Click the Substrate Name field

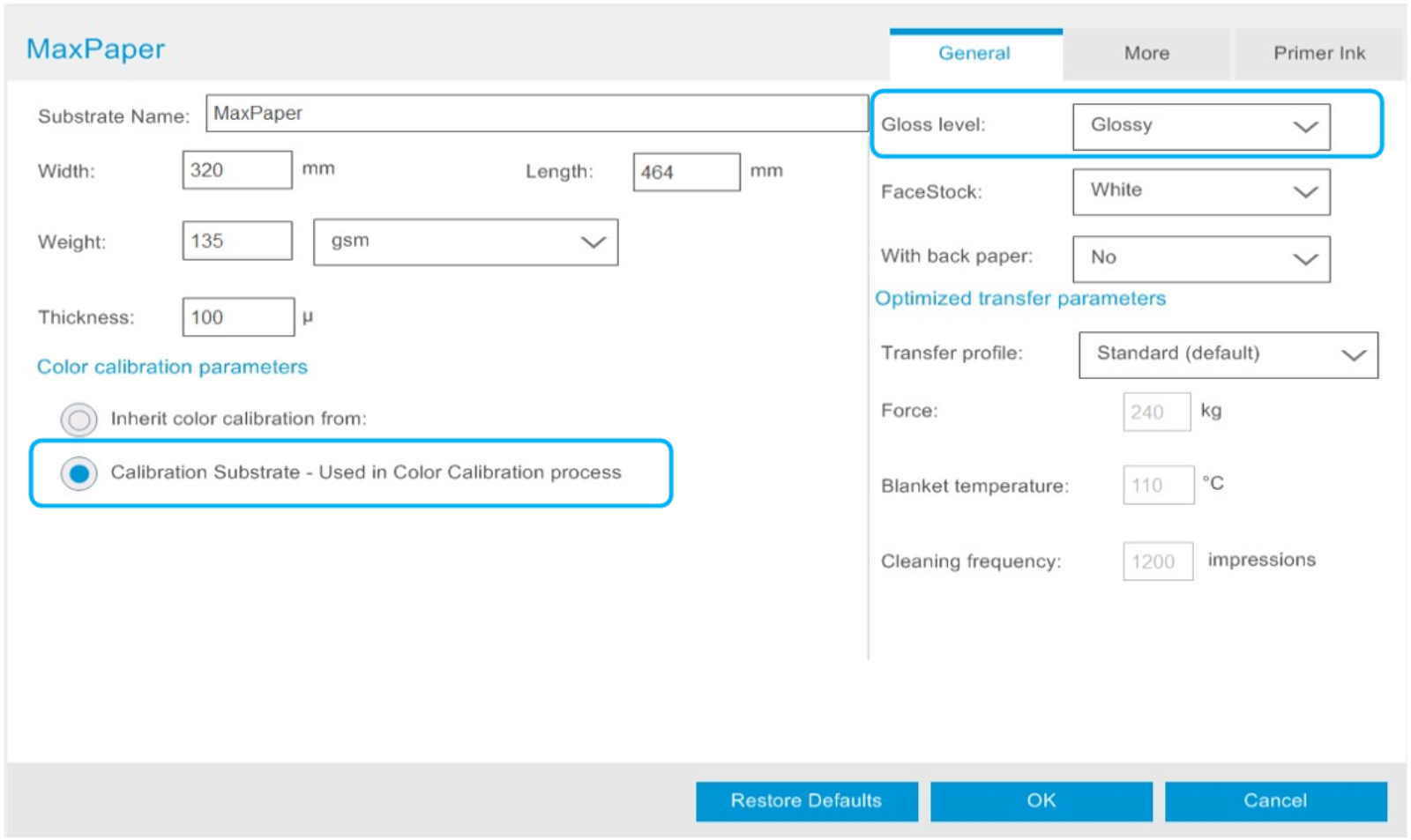pos(538,112)
